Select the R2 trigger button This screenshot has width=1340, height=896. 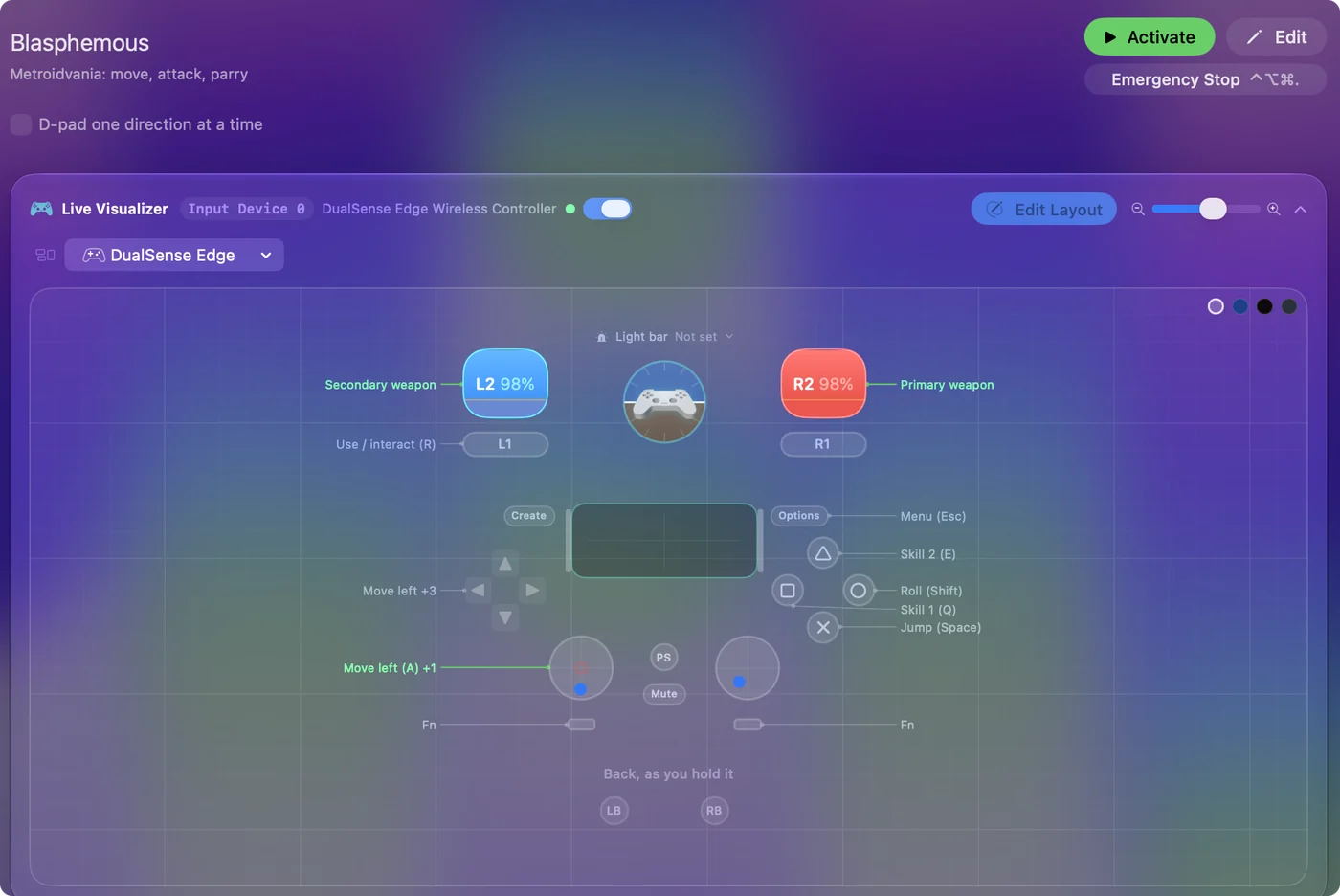click(823, 384)
